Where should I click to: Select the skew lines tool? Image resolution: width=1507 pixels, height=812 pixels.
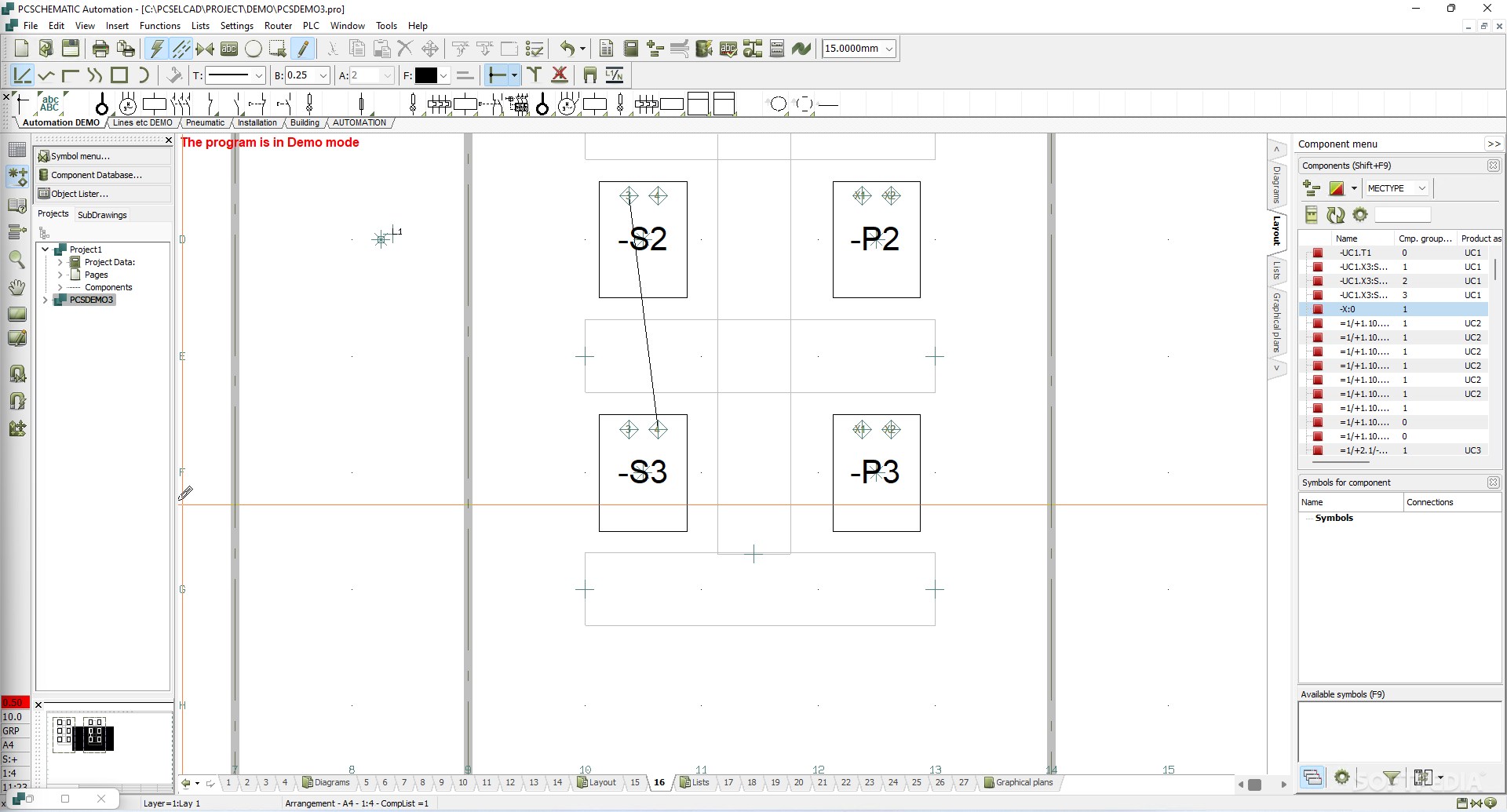(46, 75)
